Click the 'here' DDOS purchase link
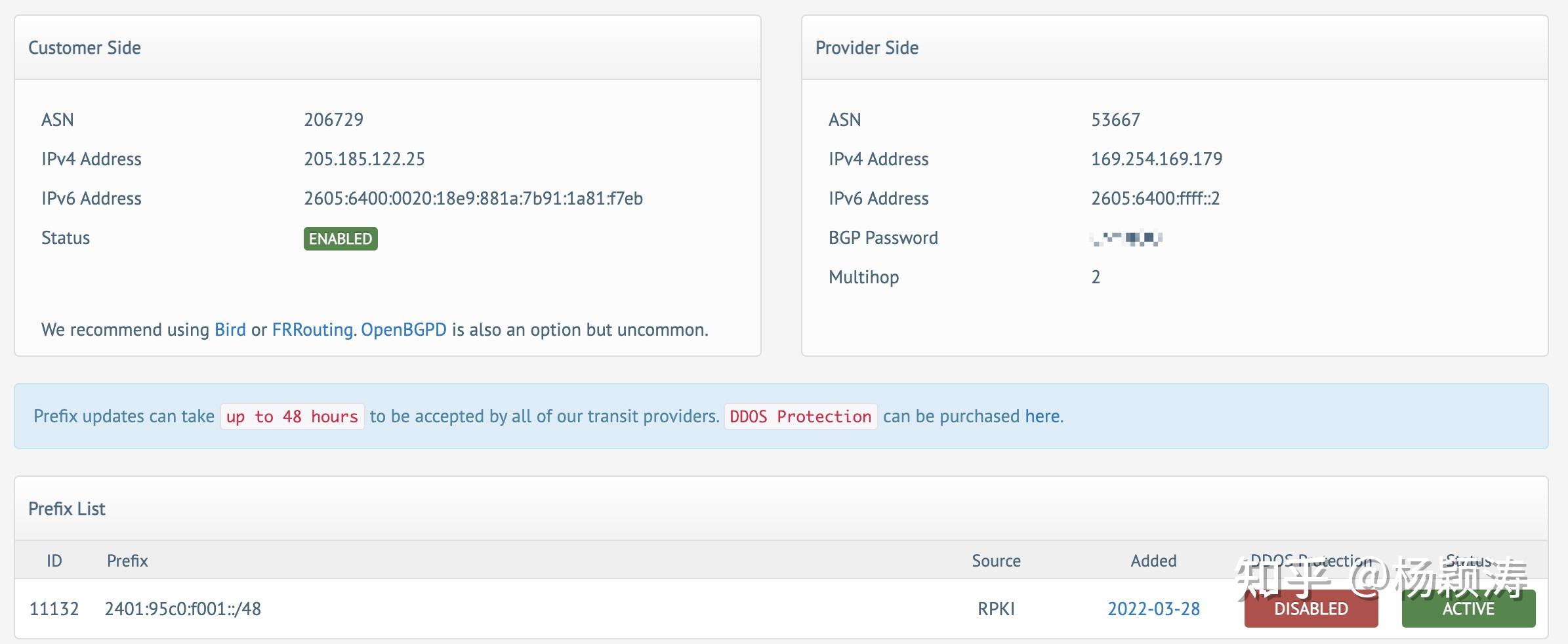 pyautogui.click(x=1042, y=416)
